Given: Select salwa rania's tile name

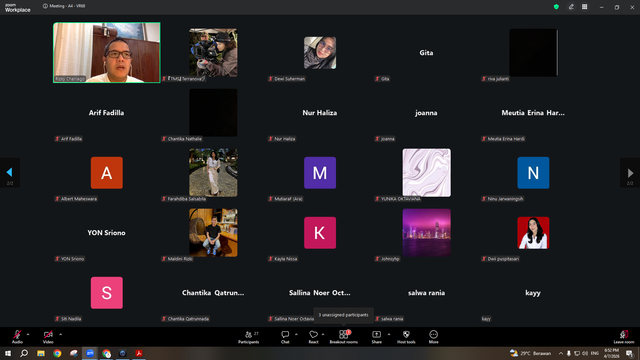Looking at the screenshot, I should pyautogui.click(x=427, y=293).
